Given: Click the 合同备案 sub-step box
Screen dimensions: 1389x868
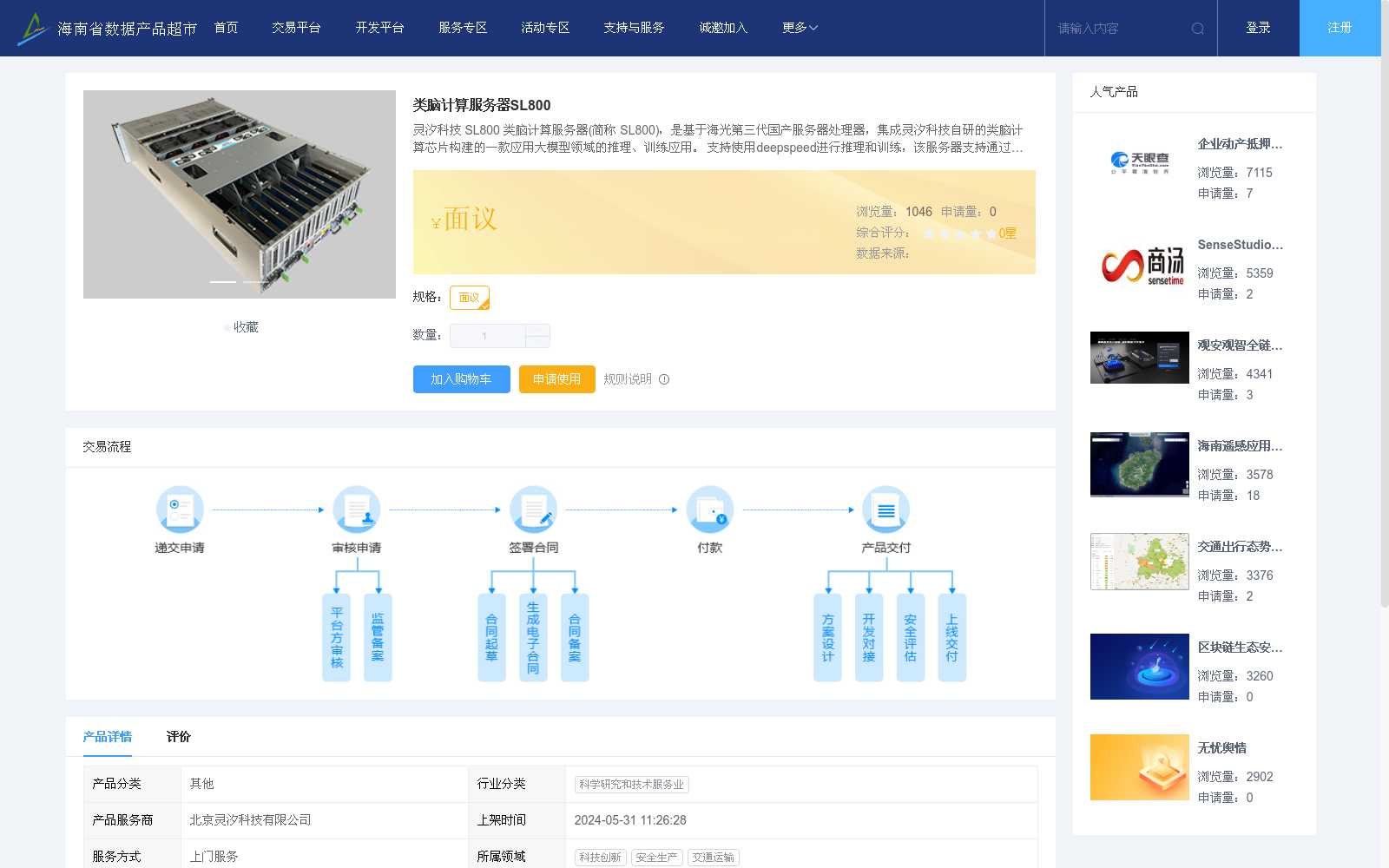Looking at the screenshot, I should point(575,637).
